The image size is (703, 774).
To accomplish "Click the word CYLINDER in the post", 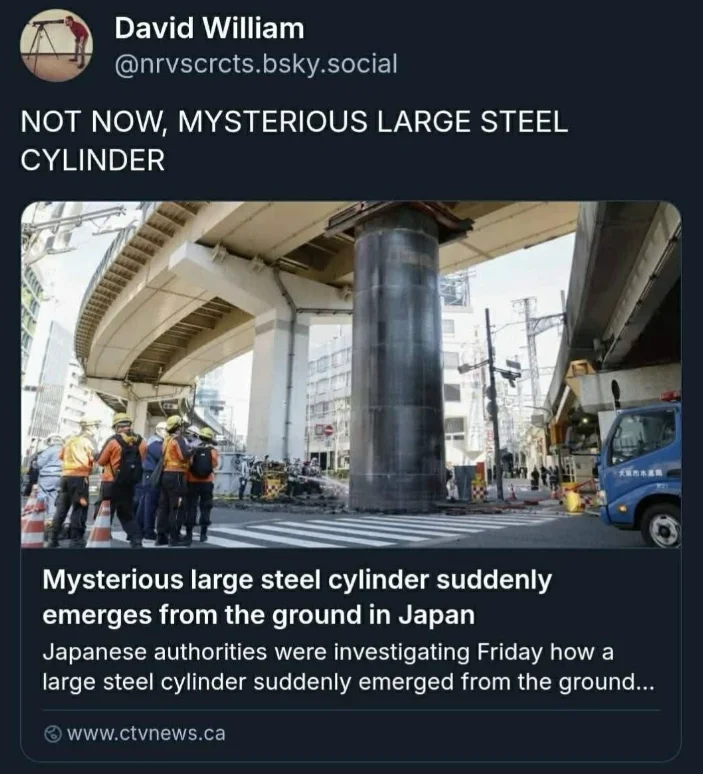I will (93, 160).
